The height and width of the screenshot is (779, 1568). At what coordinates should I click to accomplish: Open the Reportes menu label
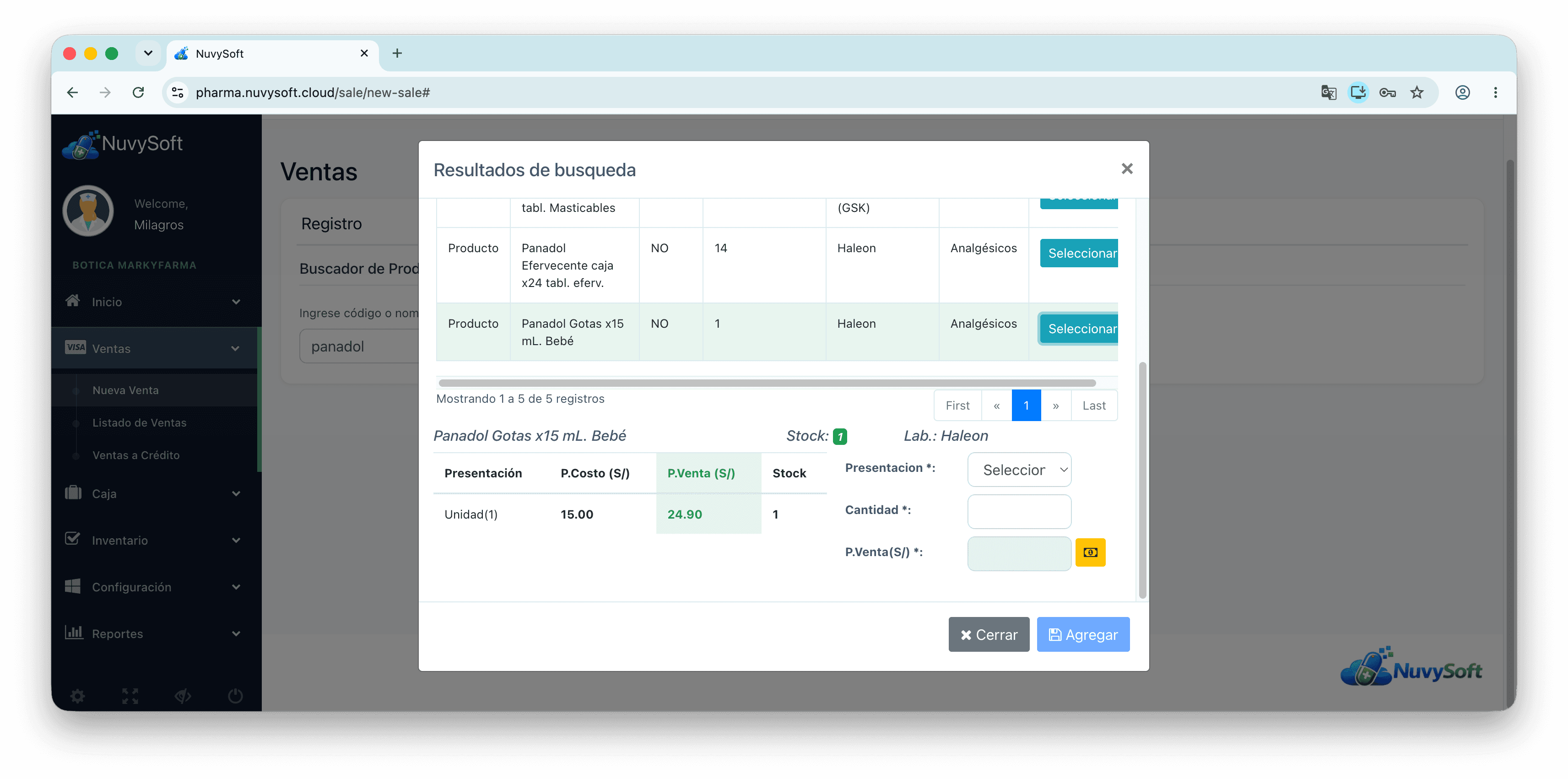(118, 633)
